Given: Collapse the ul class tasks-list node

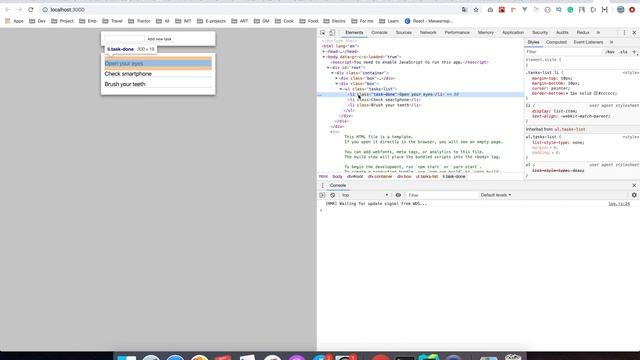Looking at the screenshot, I should [x=341, y=89].
